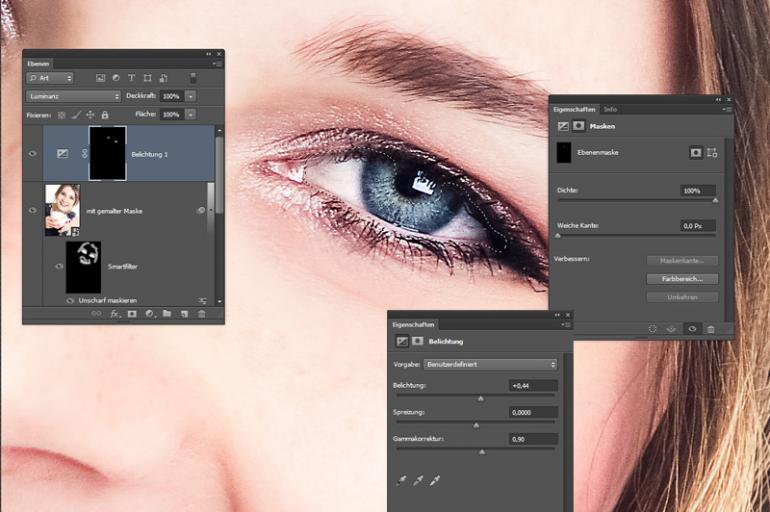
Task: Filter layers by smart objects icon
Action: pyautogui.click(x=164, y=78)
